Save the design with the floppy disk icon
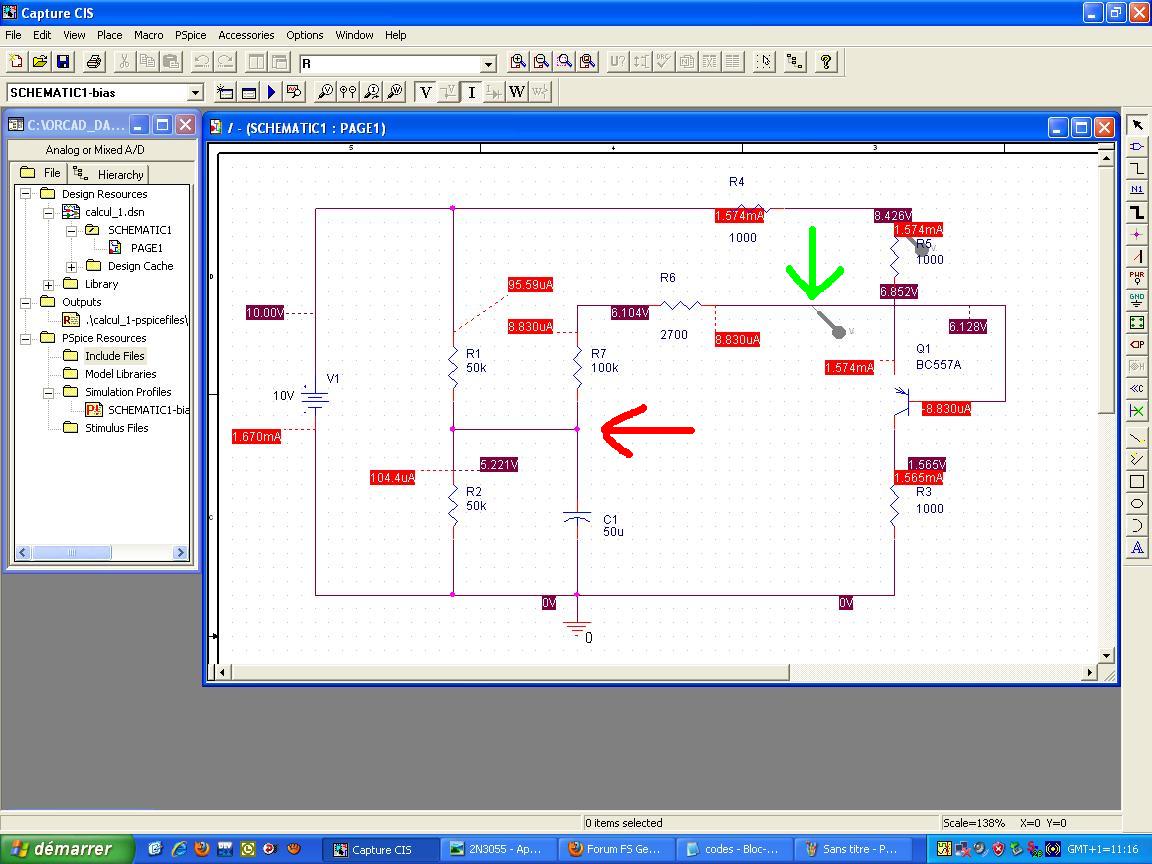This screenshot has height=864, width=1152. pyautogui.click(x=63, y=62)
